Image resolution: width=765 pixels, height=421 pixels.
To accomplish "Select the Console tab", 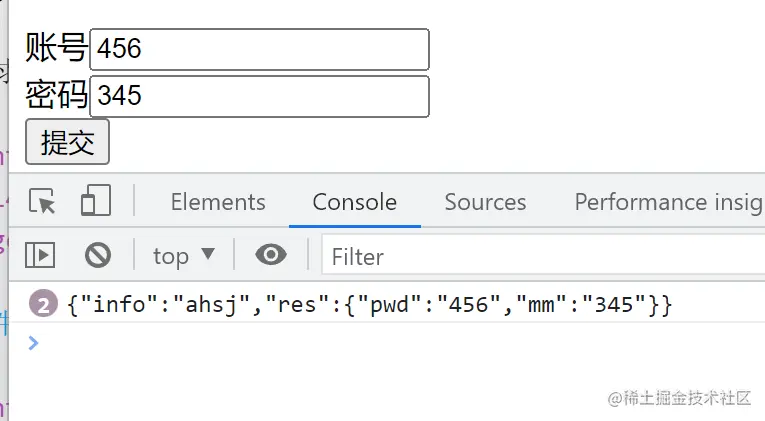I will click(x=354, y=202).
